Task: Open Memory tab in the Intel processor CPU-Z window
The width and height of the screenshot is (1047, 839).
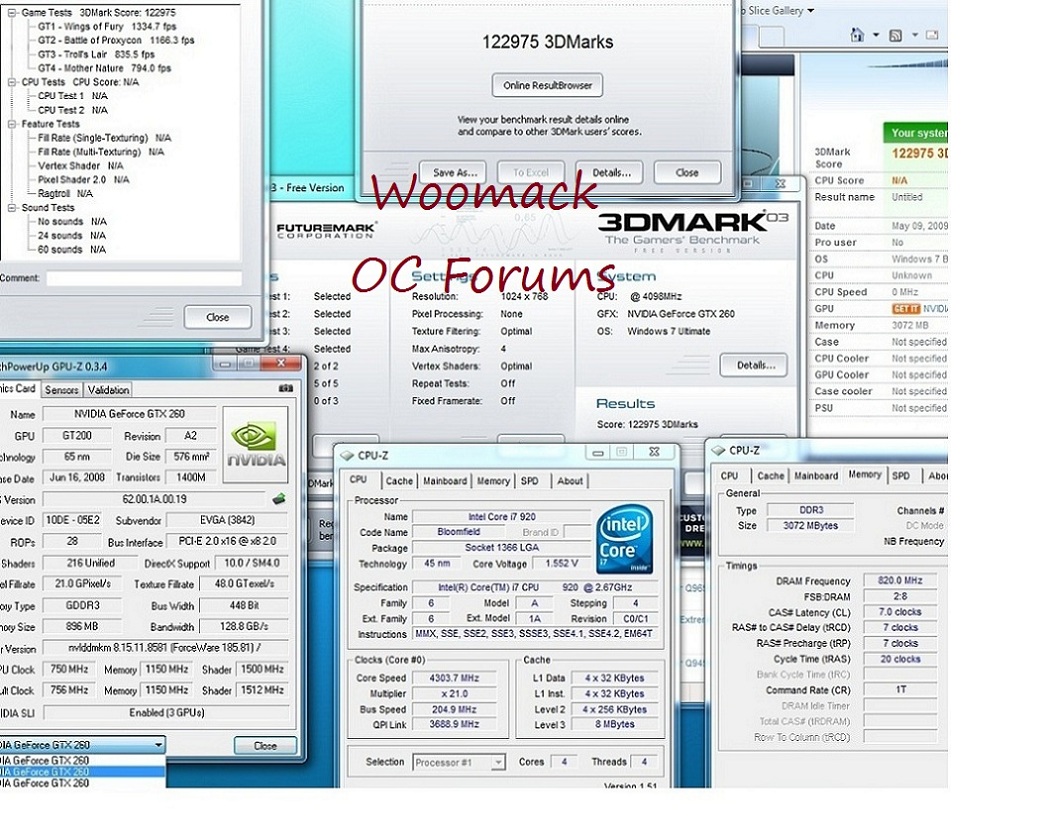Action: 493,480
